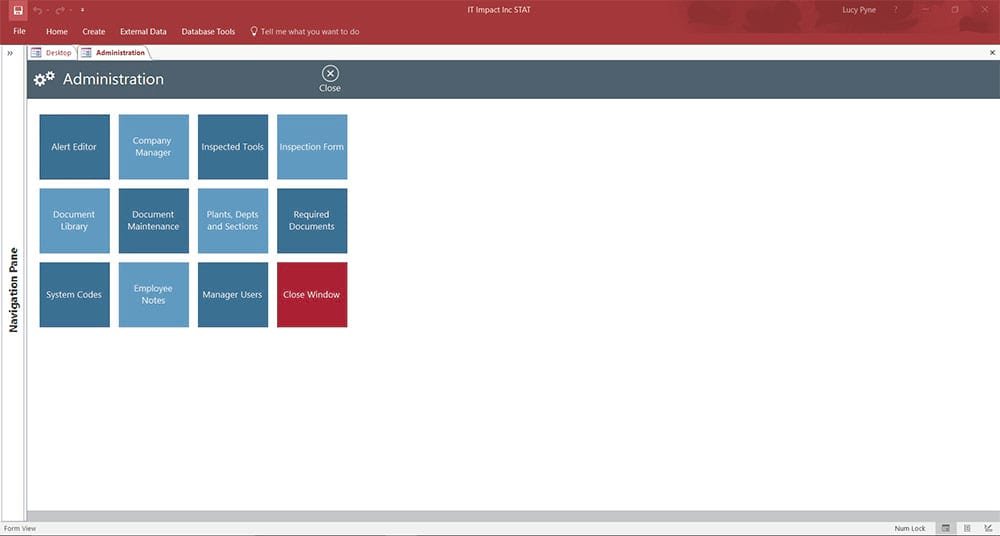Click the circled X Close icon
The width and height of the screenshot is (1000, 536).
(x=330, y=73)
